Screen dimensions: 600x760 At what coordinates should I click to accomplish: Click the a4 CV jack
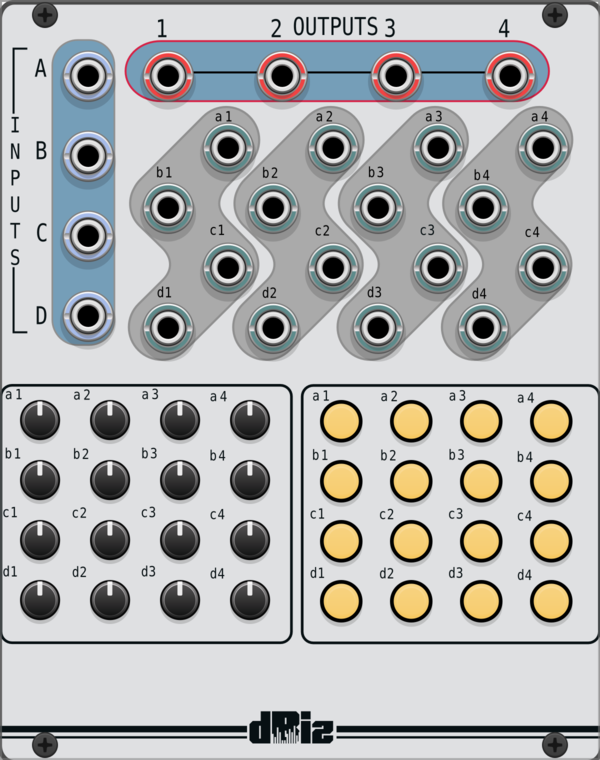click(x=543, y=147)
